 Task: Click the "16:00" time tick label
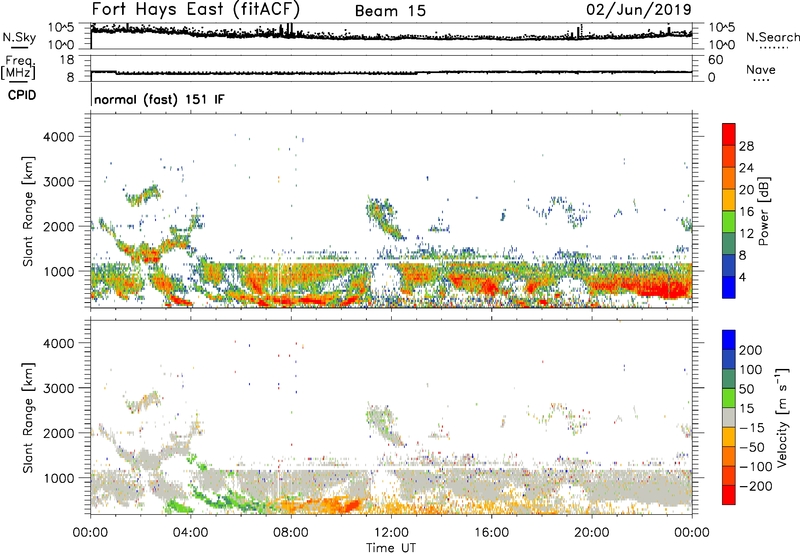491,533
